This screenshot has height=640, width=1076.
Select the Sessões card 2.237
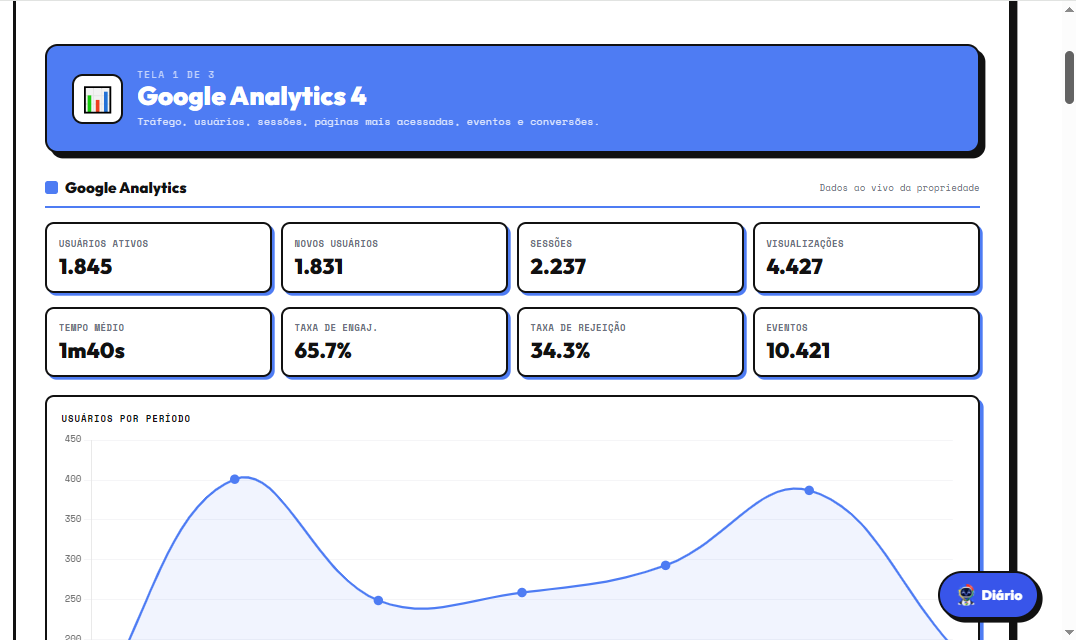[631, 257]
